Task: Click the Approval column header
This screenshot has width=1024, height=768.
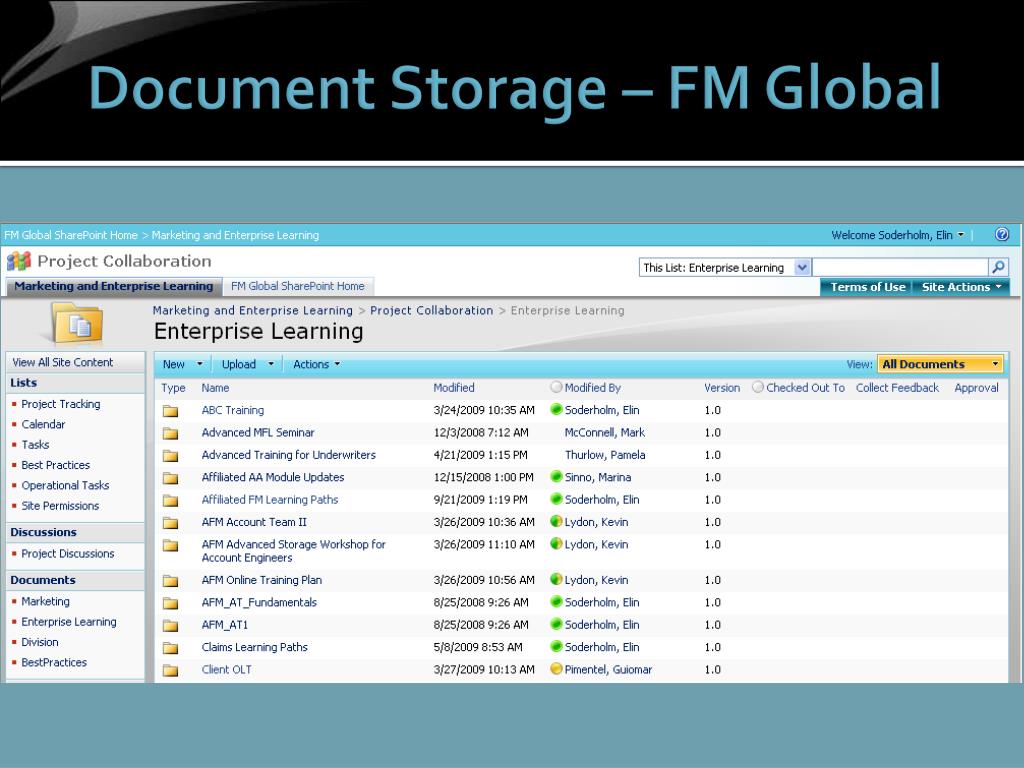Action: 976,388
